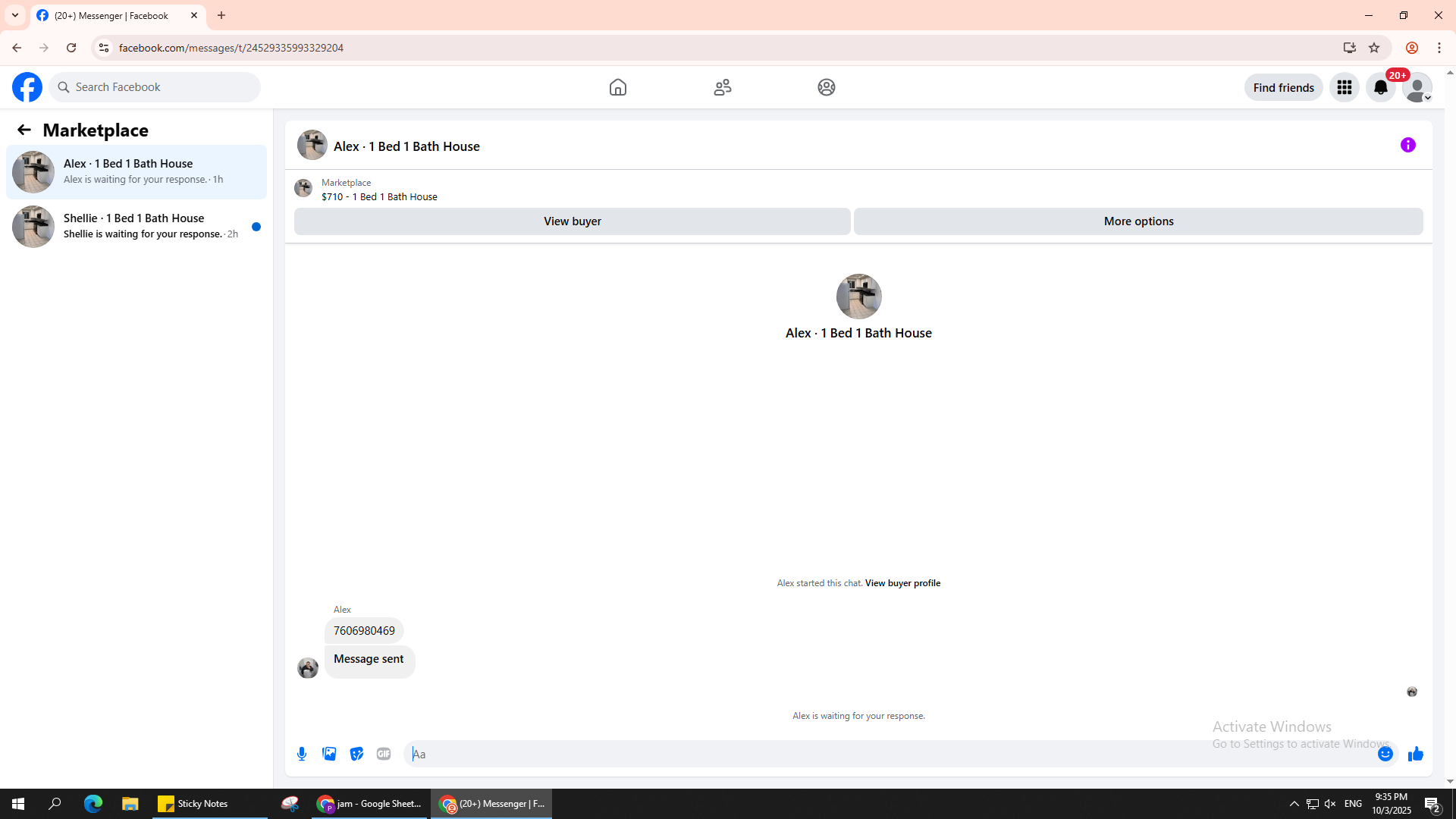The image size is (1456, 819).
Task: Send a thumbs-up like
Action: tap(1416, 754)
